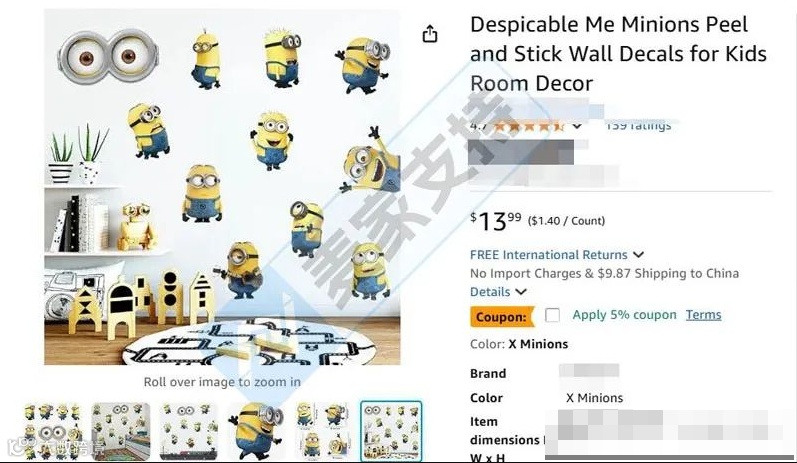Viewport: 797px width, 463px height.
Task: Expand FREE International Returns chevron
Action: click(638, 255)
